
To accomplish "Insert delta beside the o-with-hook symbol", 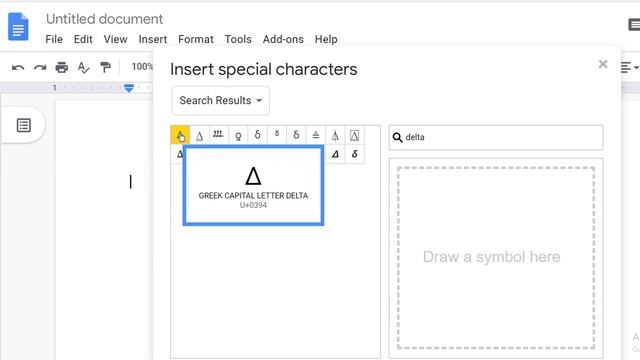I will tap(257, 135).
